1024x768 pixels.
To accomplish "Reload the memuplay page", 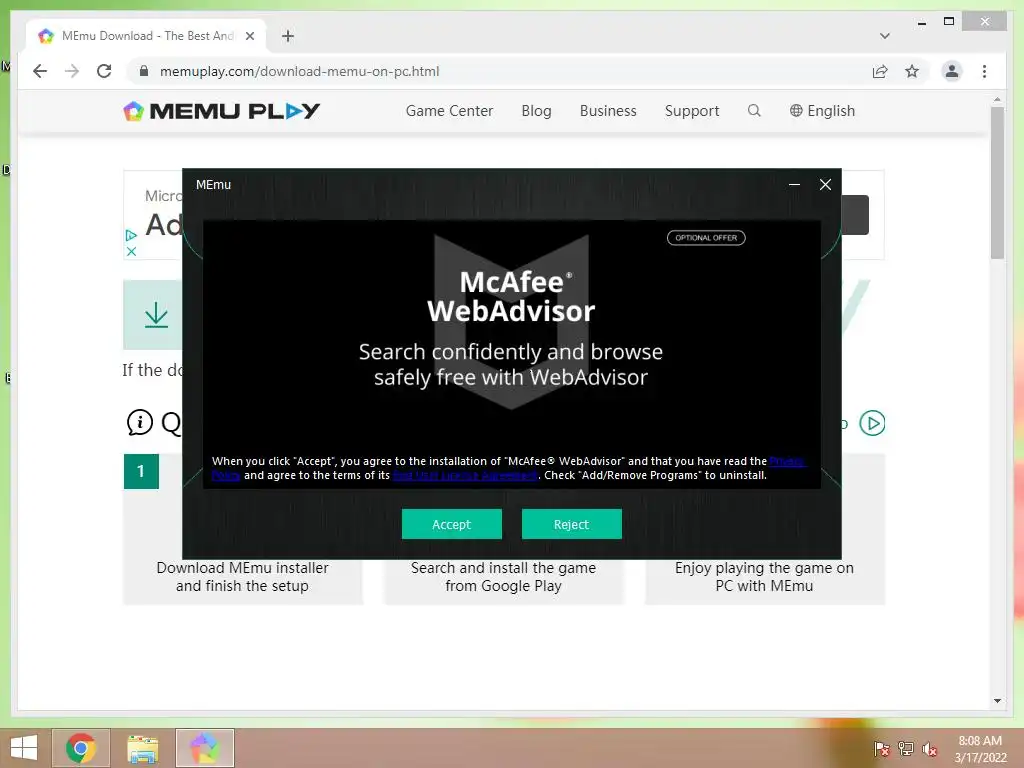I will (x=104, y=71).
